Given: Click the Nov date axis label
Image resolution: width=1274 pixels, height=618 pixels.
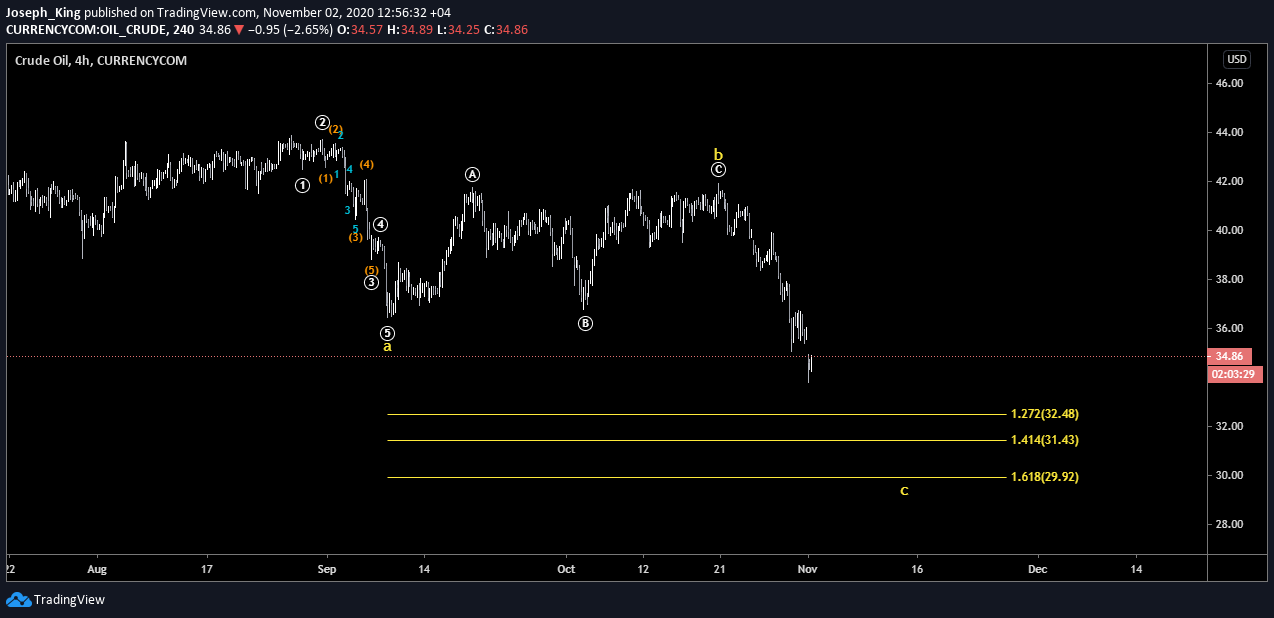Looking at the screenshot, I should point(808,569).
